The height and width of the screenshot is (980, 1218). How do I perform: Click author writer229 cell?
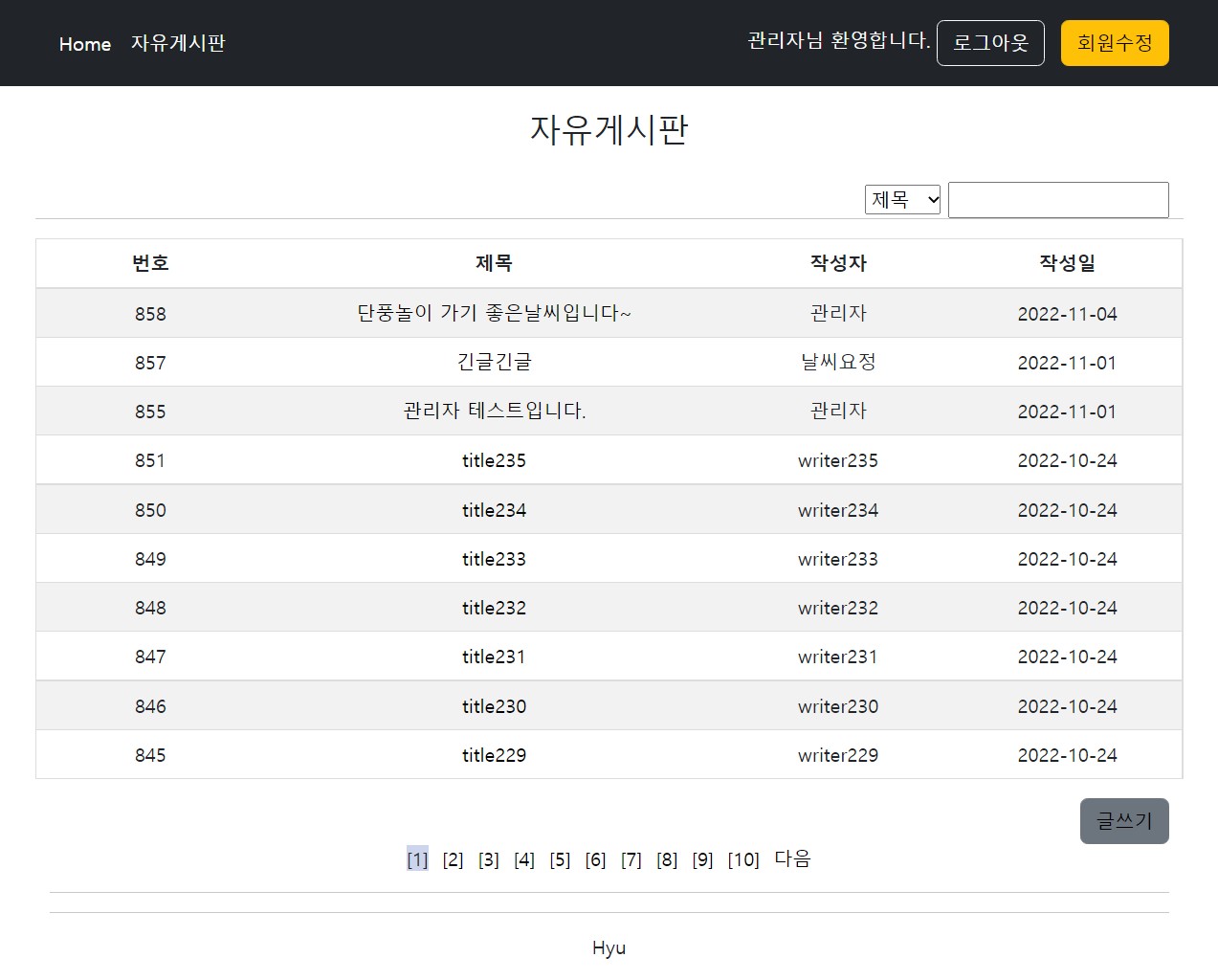(x=838, y=755)
